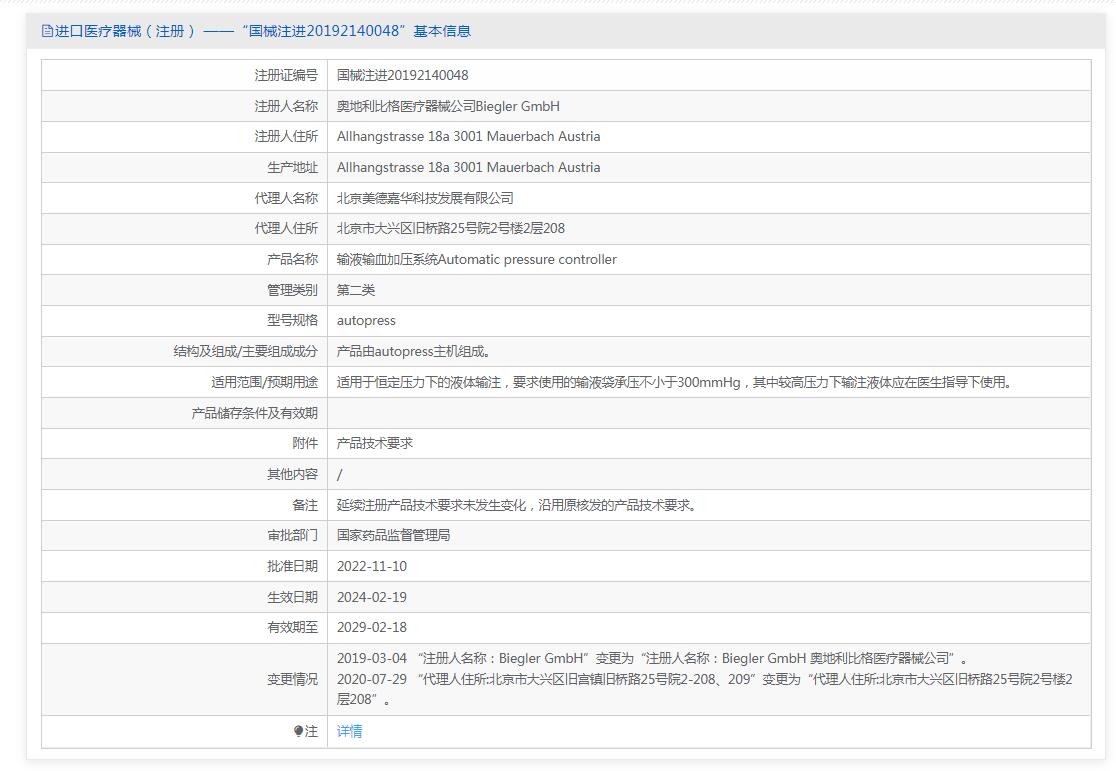Image resolution: width=1116 pixels, height=771 pixels.
Task: Click the bullet icon next to 注 label
Action: point(298,732)
